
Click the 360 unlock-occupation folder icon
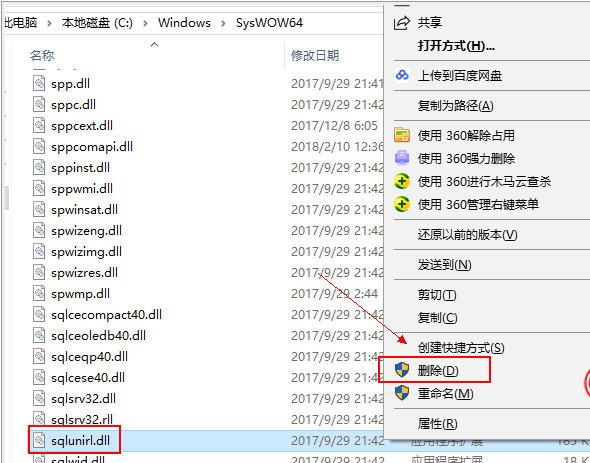[401, 135]
